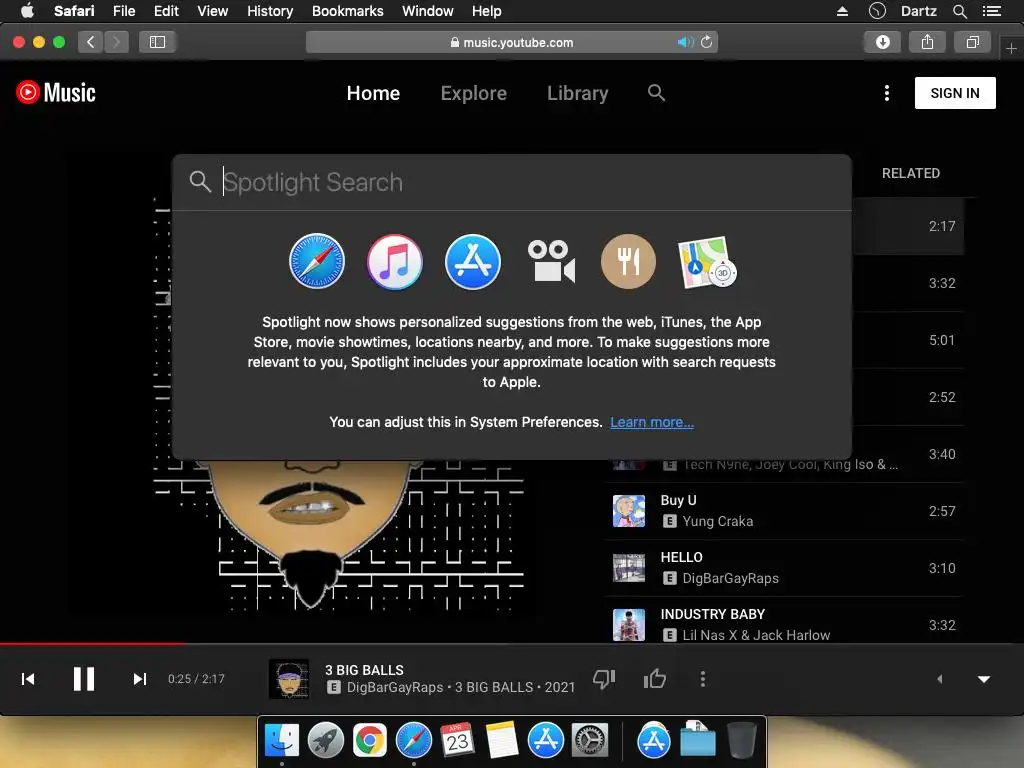Collapse the player page with down arrow
Image resolution: width=1024 pixels, height=768 pixels.
pos(984,679)
